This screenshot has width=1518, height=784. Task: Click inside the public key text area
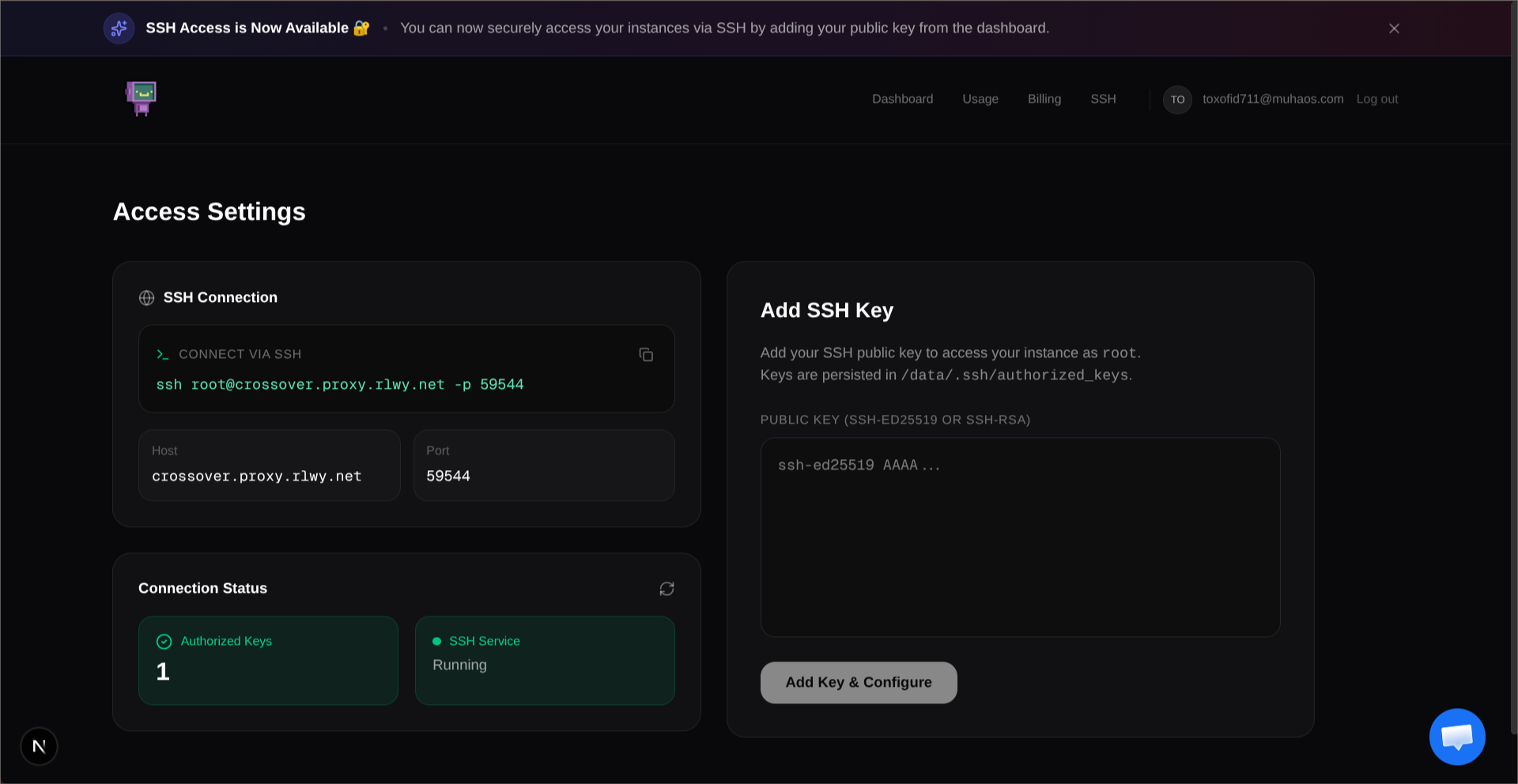pyautogui.click(x=1020, y=537)
